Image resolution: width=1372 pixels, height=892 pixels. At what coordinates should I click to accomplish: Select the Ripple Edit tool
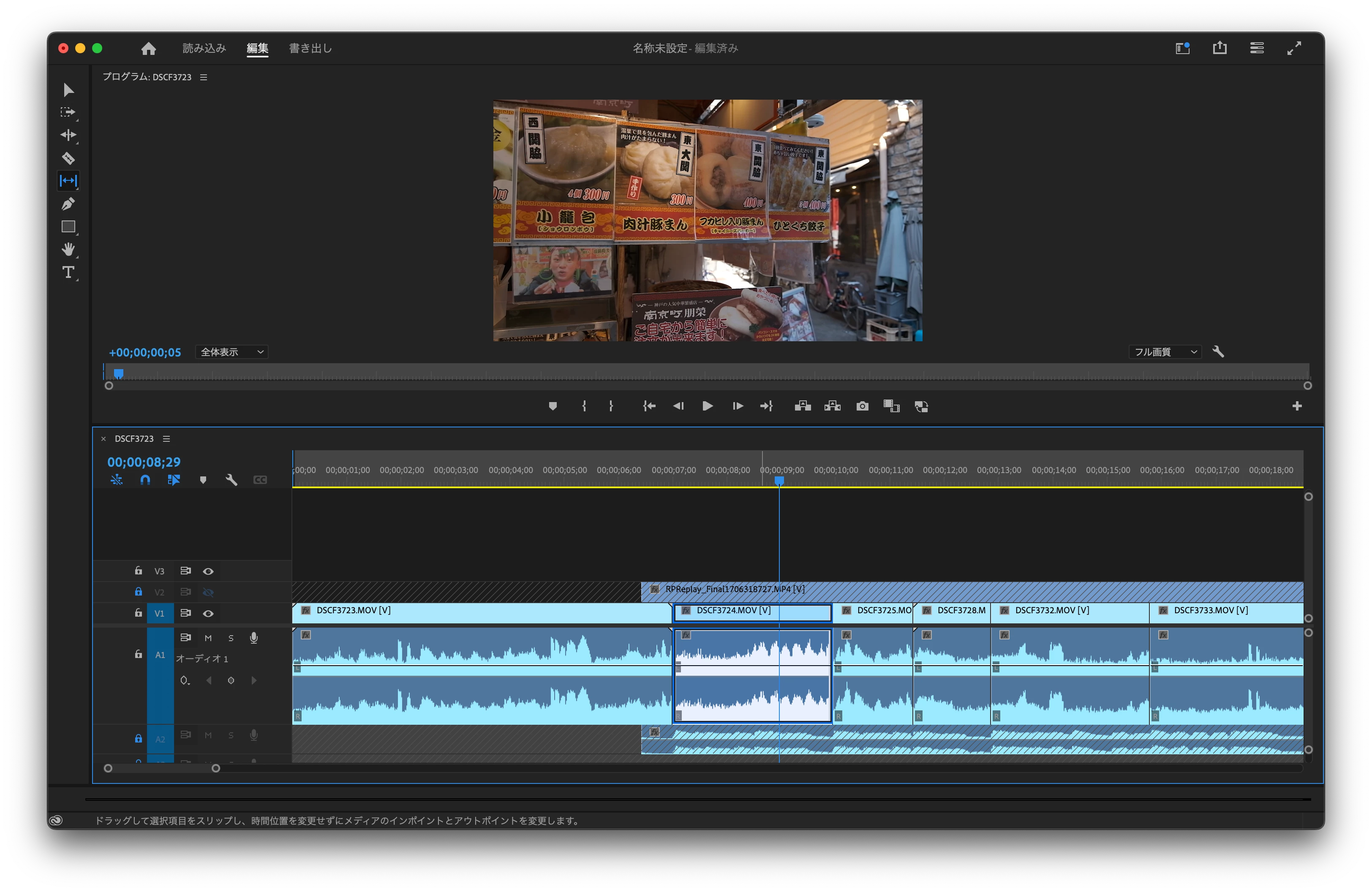[x=68, y=135]
